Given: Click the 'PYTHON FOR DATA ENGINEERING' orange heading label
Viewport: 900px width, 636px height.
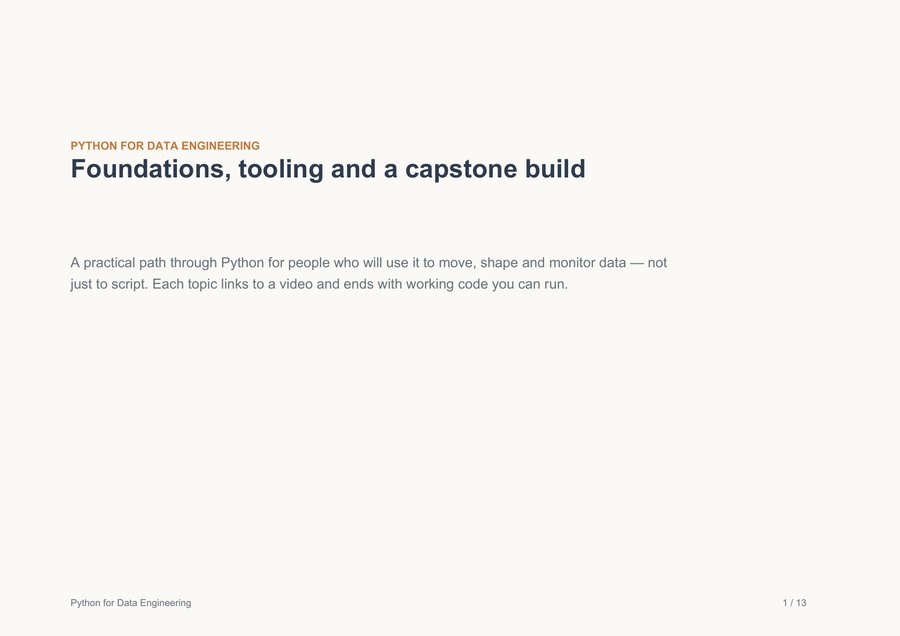Looking at the screenshot, I should [165, 146].
